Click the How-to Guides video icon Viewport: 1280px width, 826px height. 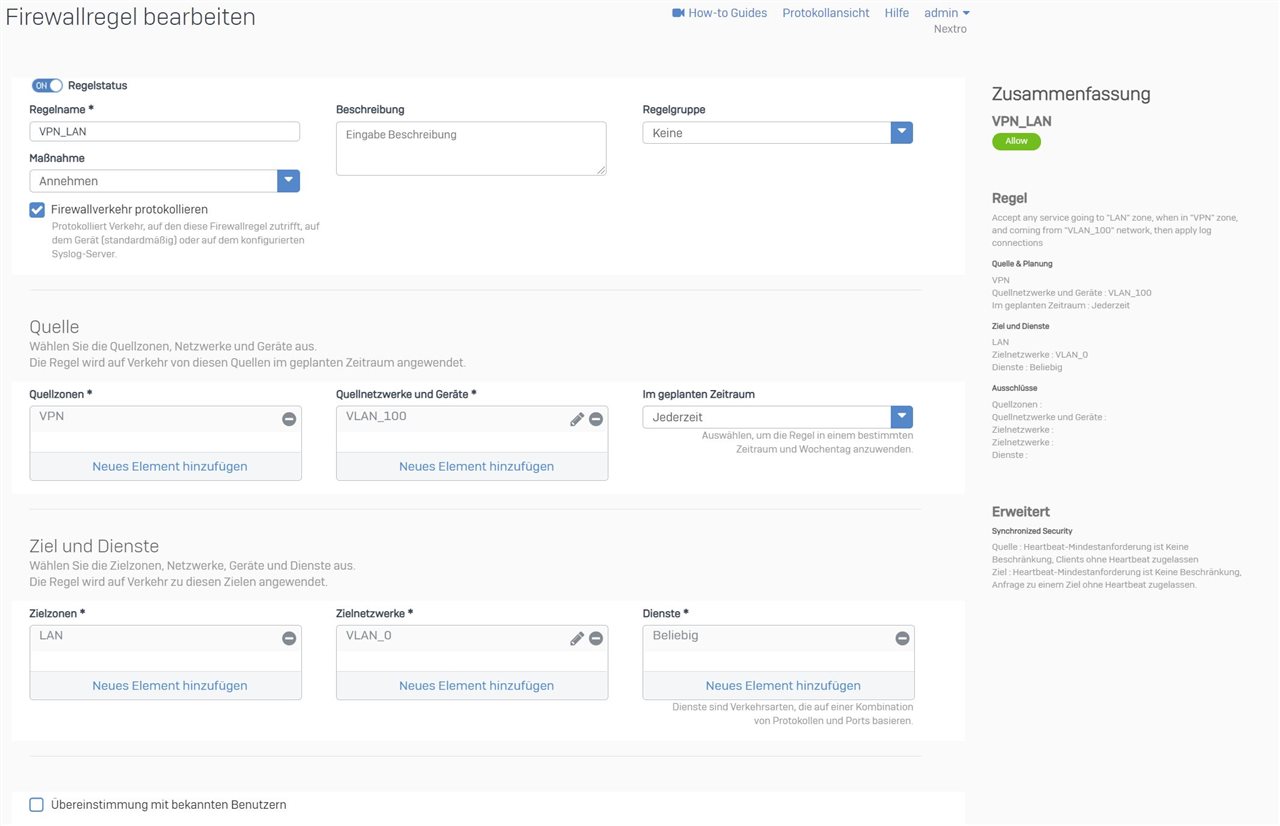coord(678,13)
